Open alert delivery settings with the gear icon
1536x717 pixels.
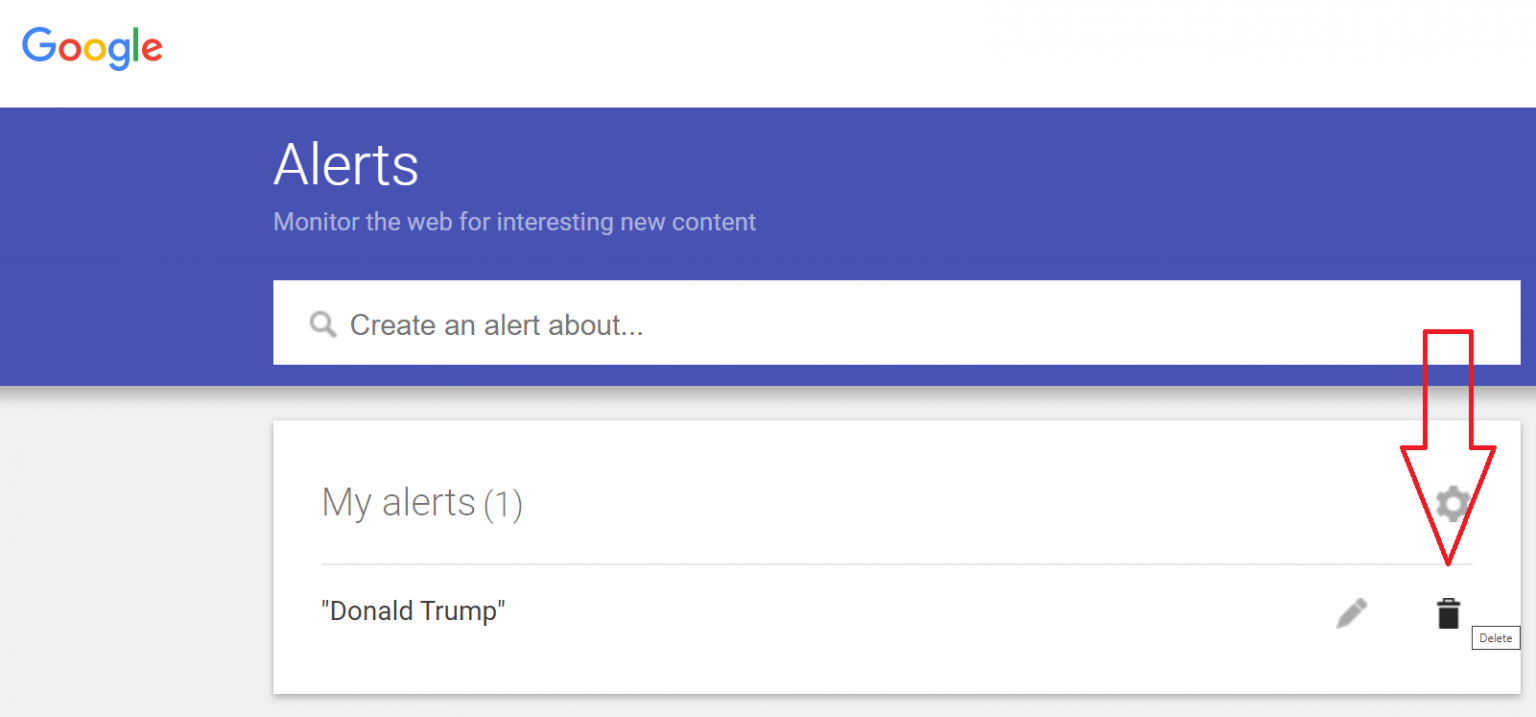pos(1452,503)
